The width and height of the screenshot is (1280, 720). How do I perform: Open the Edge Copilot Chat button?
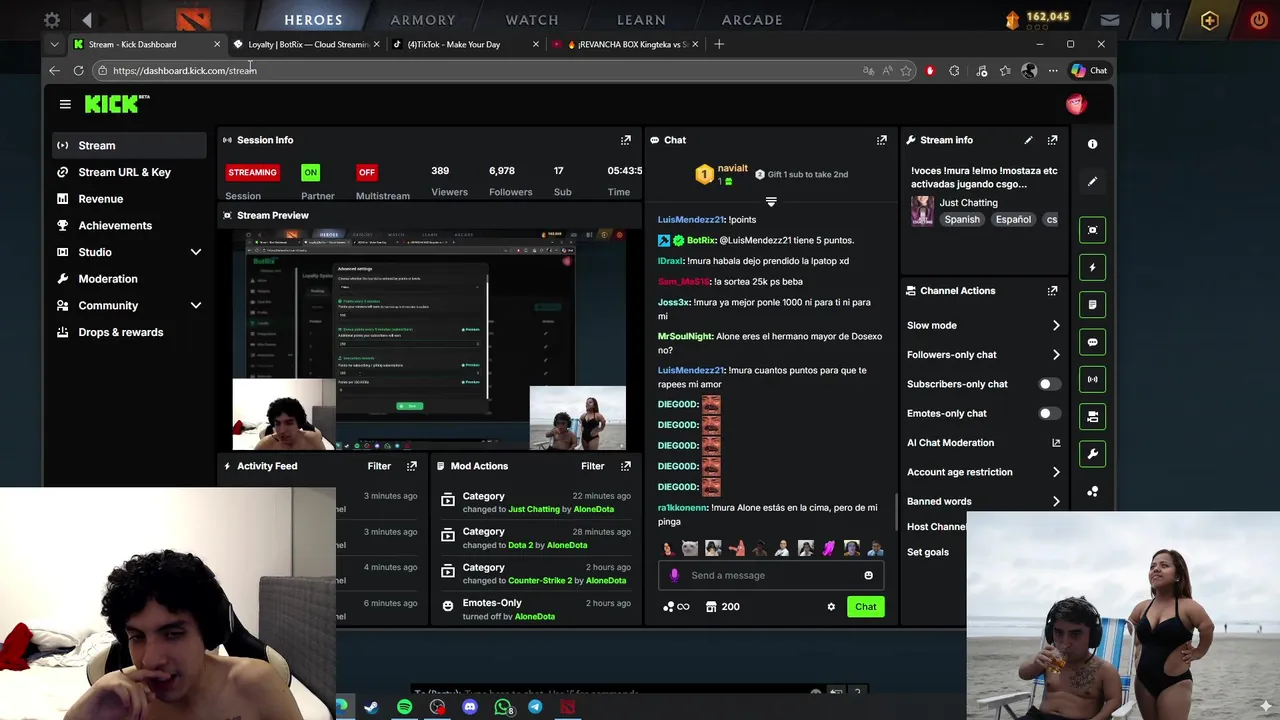(1089, 70)
